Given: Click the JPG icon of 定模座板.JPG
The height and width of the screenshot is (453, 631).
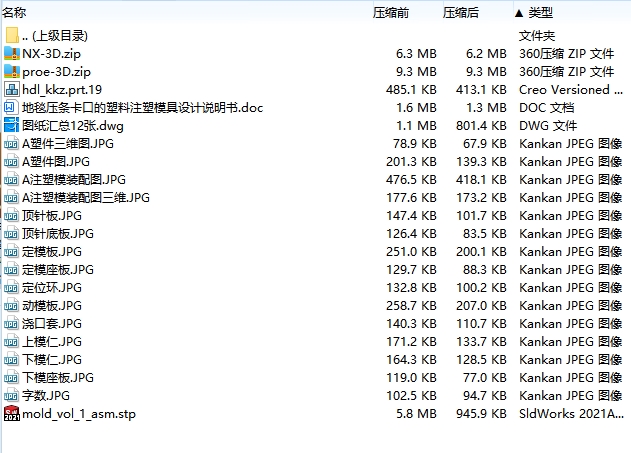Looking at the screenshot, I should pyautogui.click(x=11, y=270).
